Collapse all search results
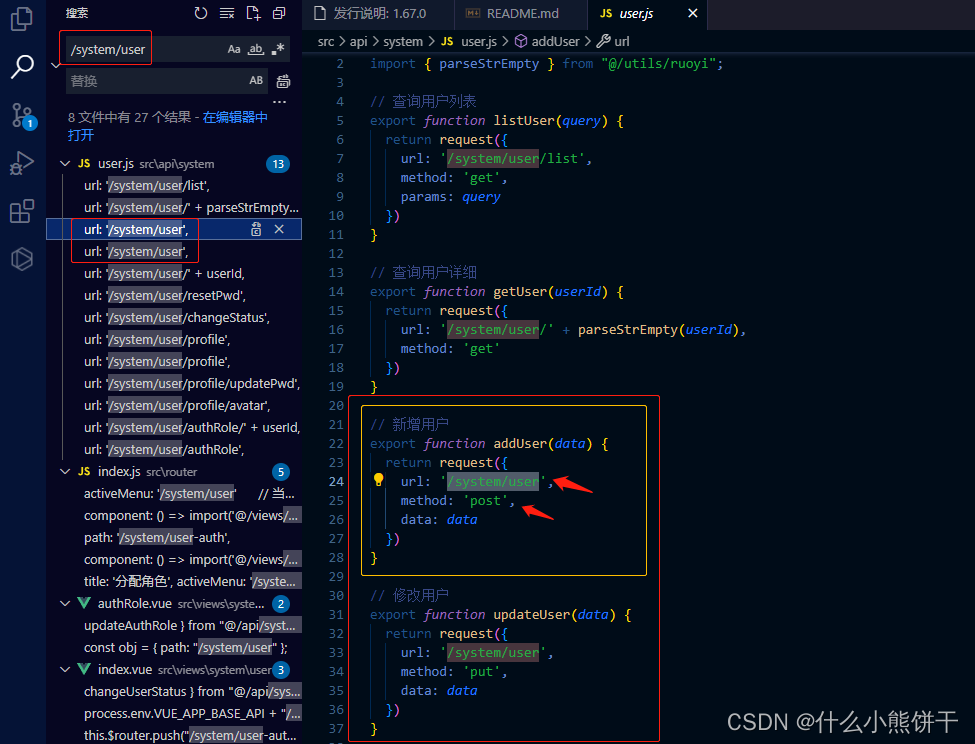 (x=279, y=13)
